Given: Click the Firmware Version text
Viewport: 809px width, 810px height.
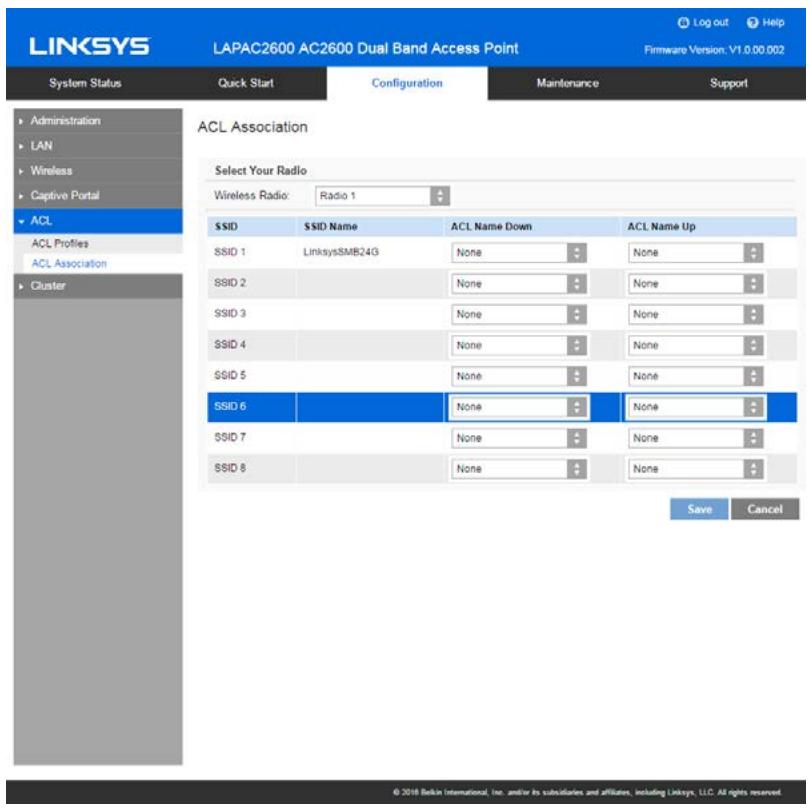Looking at the screenshot, I should (714, 50).
